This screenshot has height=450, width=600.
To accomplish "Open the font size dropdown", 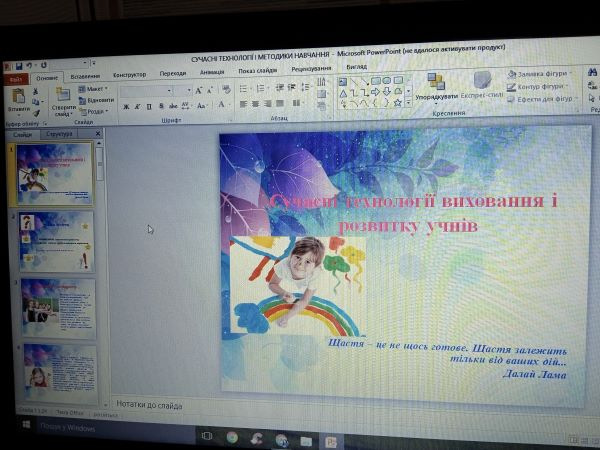I will 189,91.
